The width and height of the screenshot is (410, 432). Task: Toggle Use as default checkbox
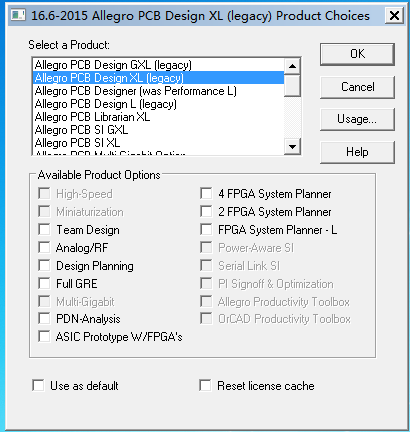click(x=38, y=385)
